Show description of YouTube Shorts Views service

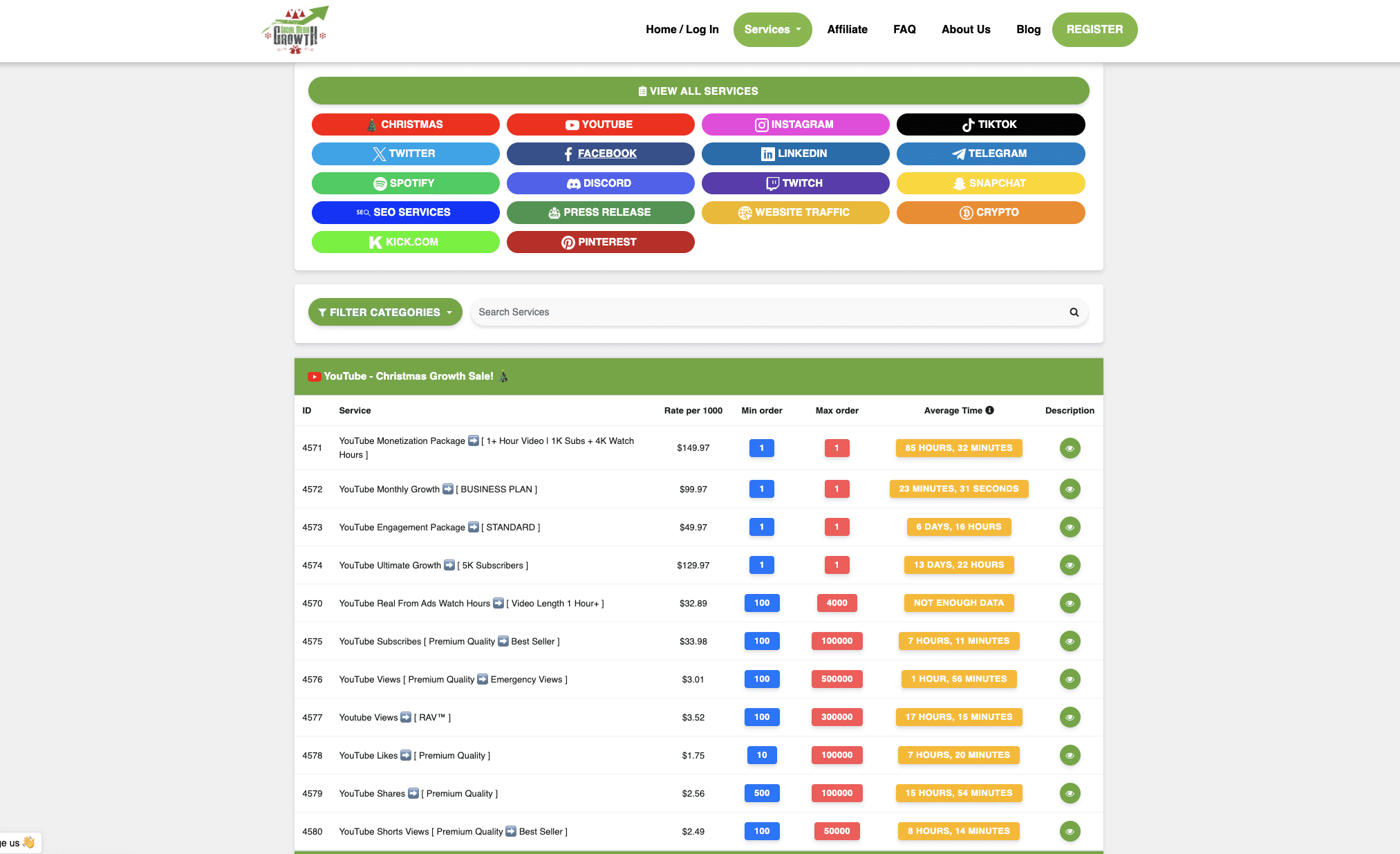[x=1070, y=831]
